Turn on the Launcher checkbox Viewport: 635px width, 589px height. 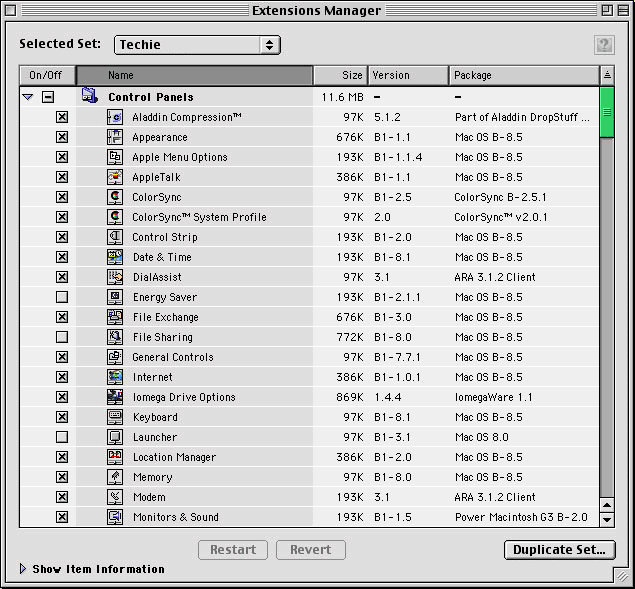click(x=62, y=437)
